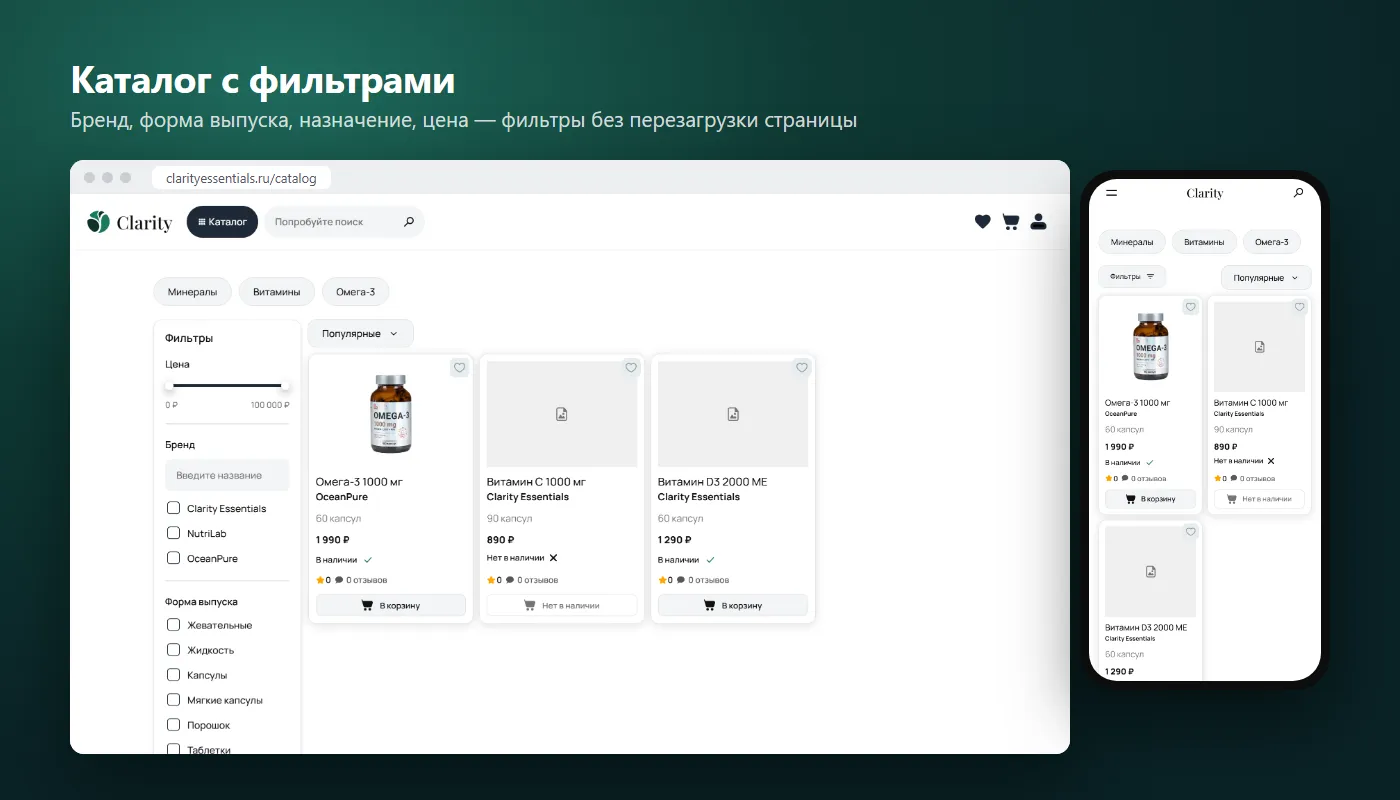The image size is (1400, 800).
Task: Click the maximum price slider handle
Action: point(285,385)
